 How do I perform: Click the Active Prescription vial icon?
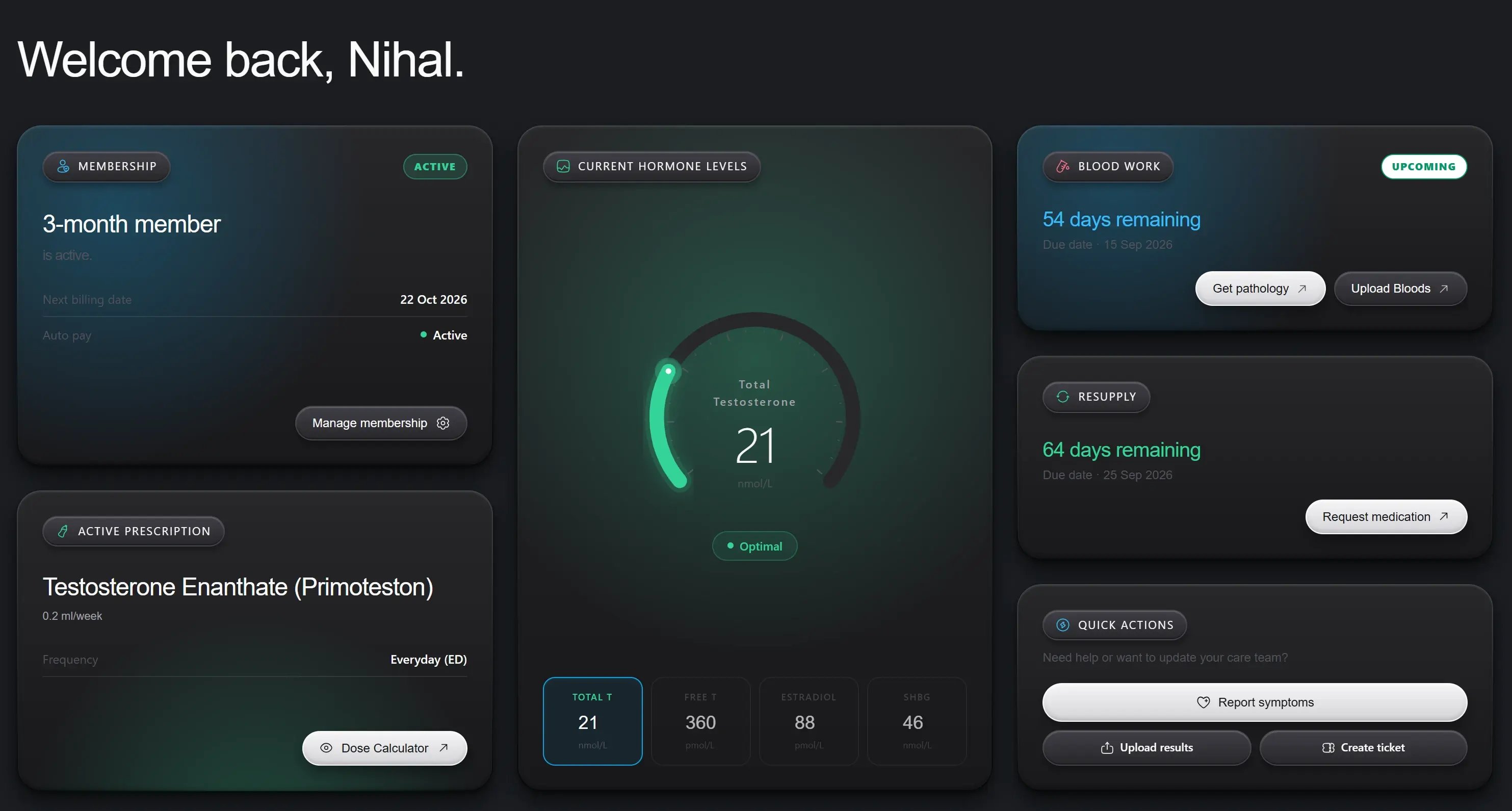coord(63,531)
